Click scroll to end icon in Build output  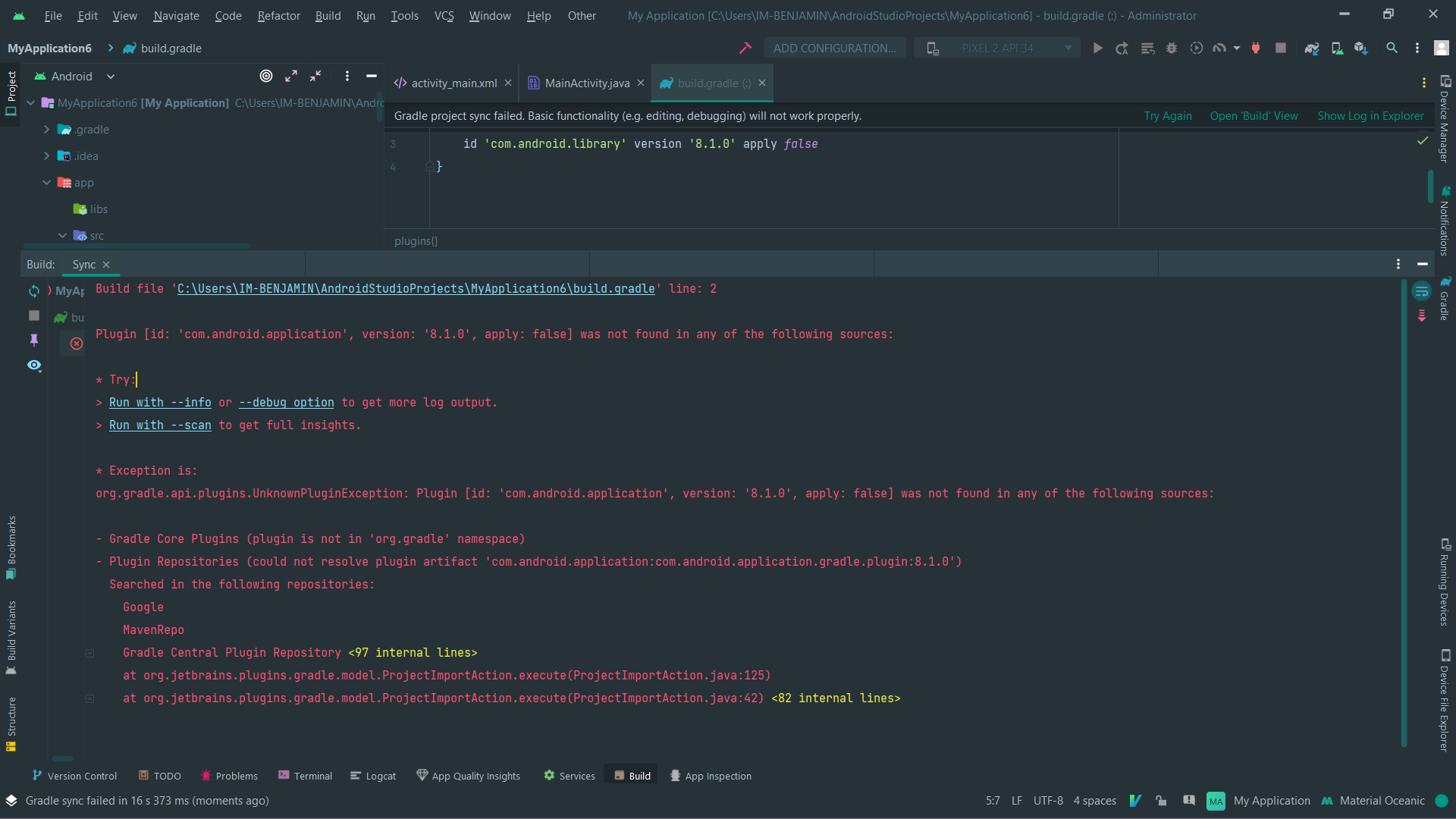coord(1422,315)
